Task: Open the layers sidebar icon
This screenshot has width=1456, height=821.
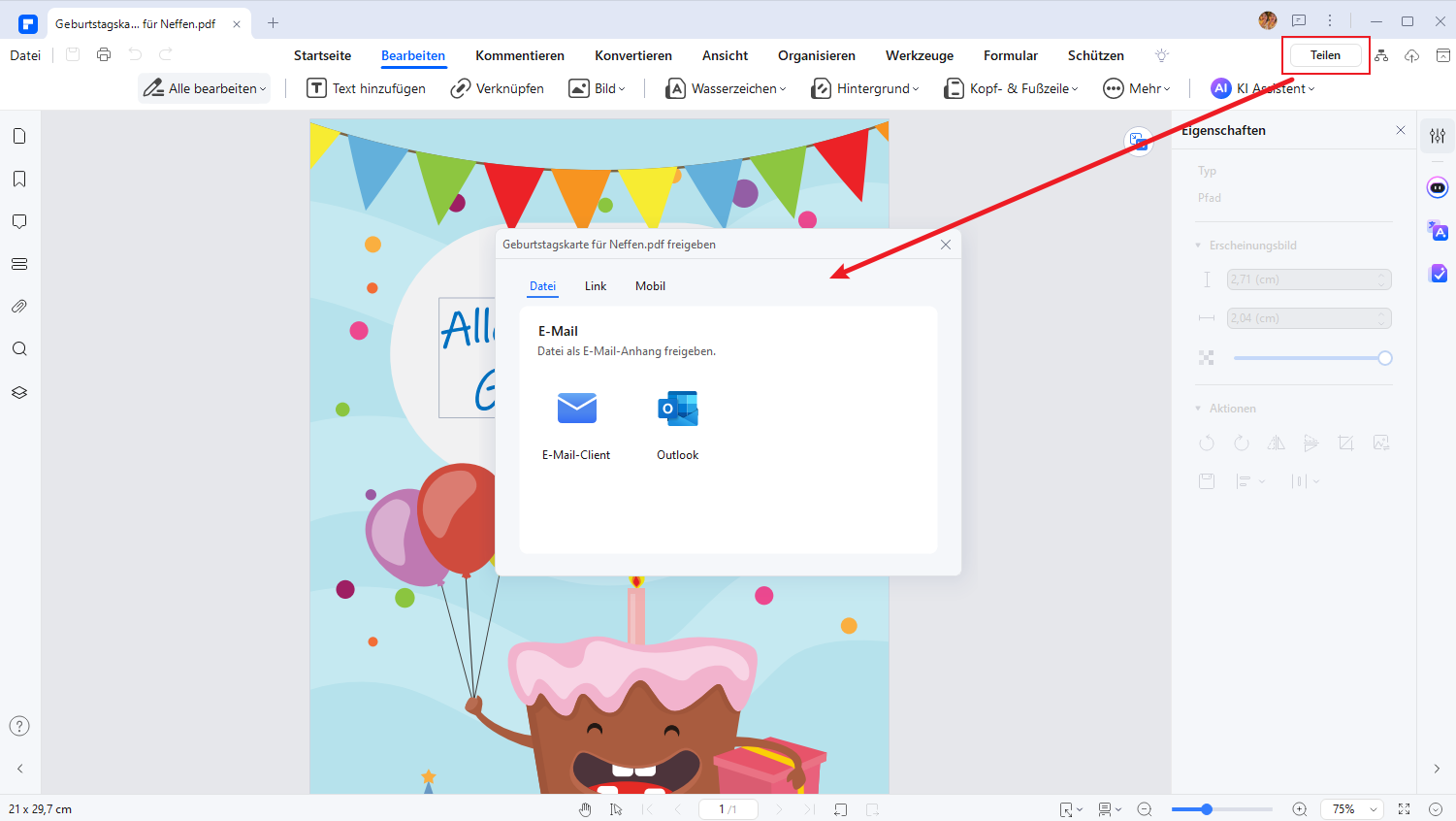Action: 19,392
